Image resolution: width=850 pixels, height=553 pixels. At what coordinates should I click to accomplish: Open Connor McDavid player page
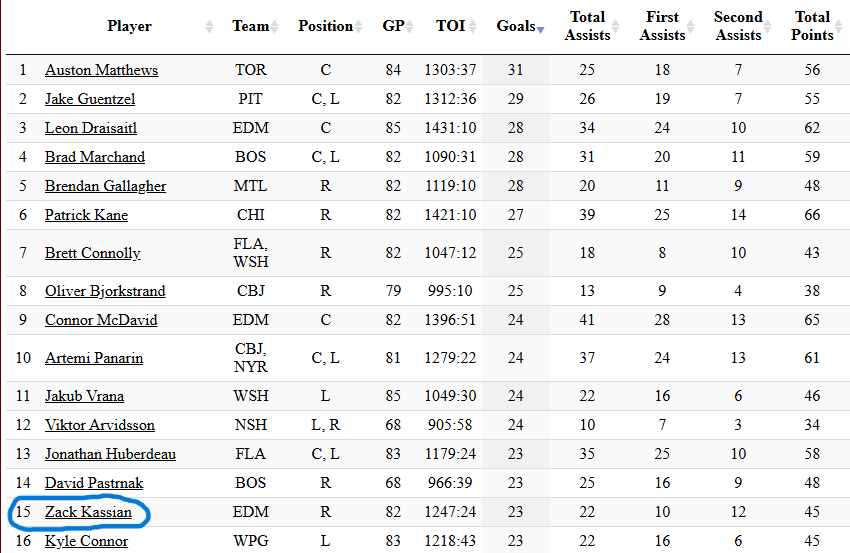[x=100, y=320]
